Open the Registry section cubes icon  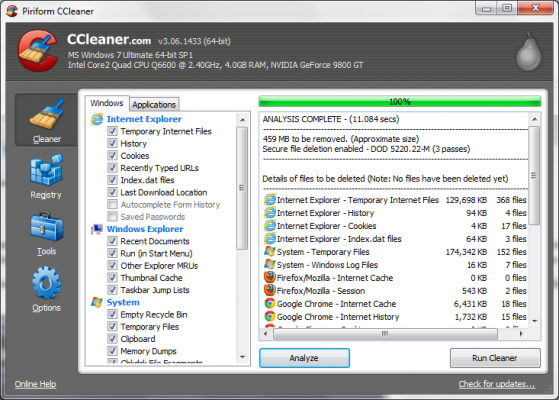47,170
